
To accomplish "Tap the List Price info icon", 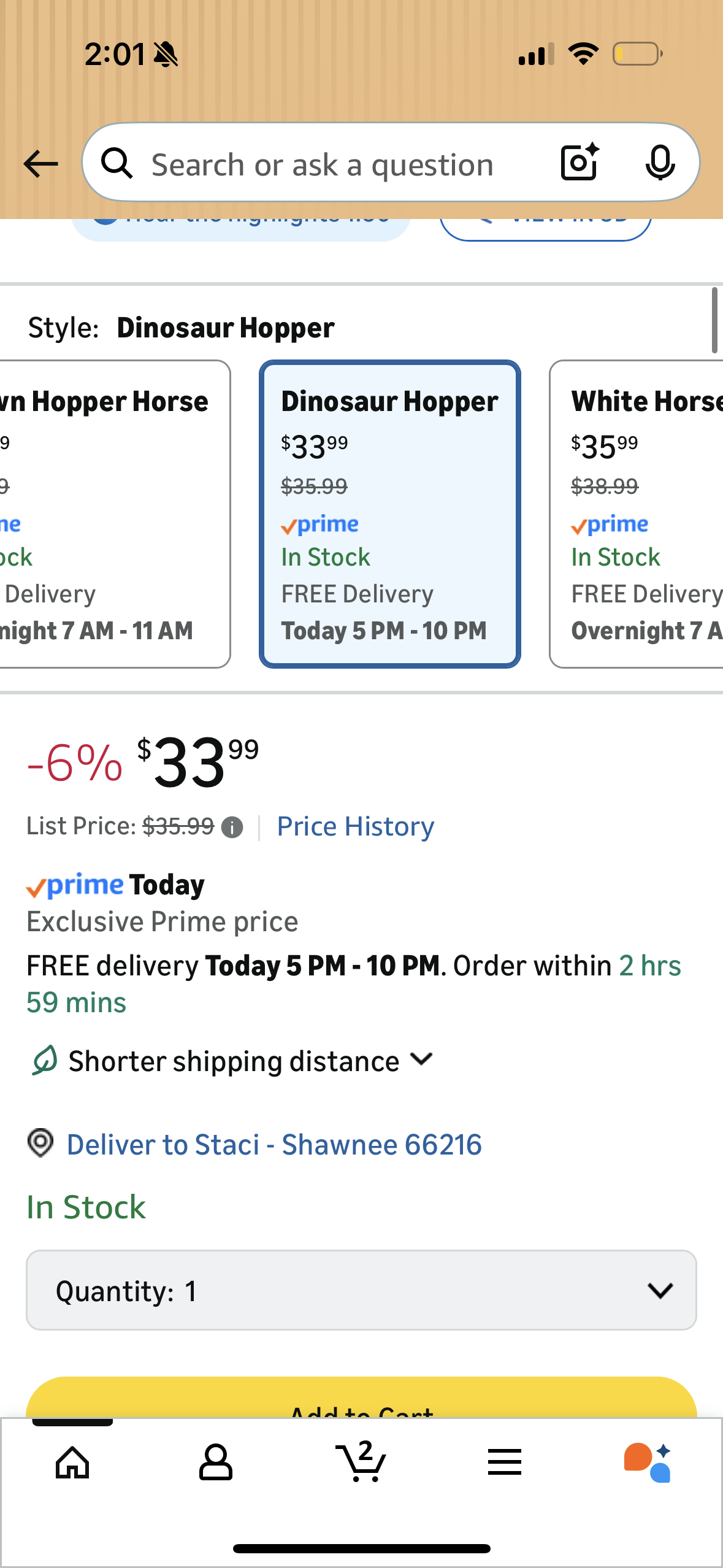I will [232, 828].
